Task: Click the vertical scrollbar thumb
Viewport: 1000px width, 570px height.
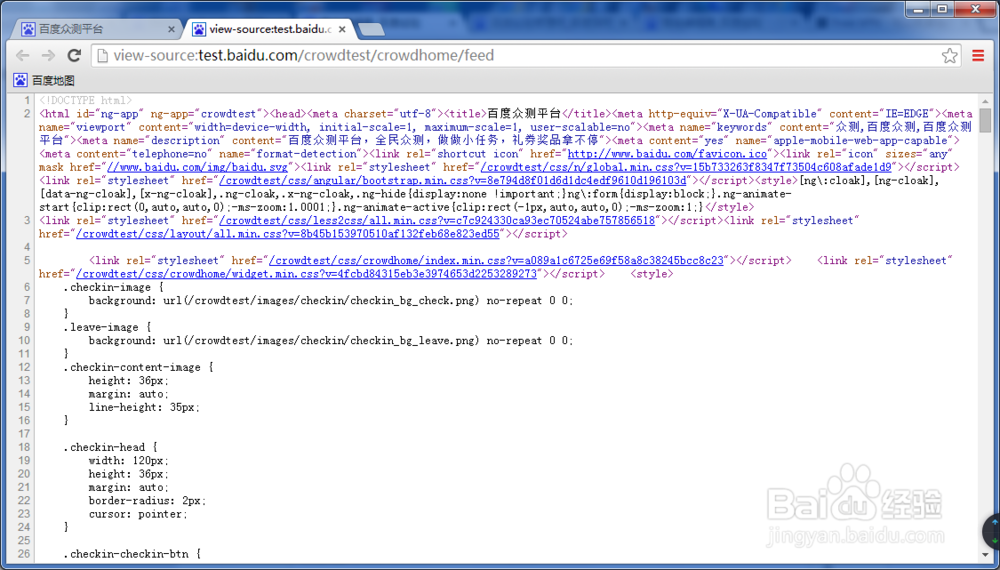Action: coord(985,120)
